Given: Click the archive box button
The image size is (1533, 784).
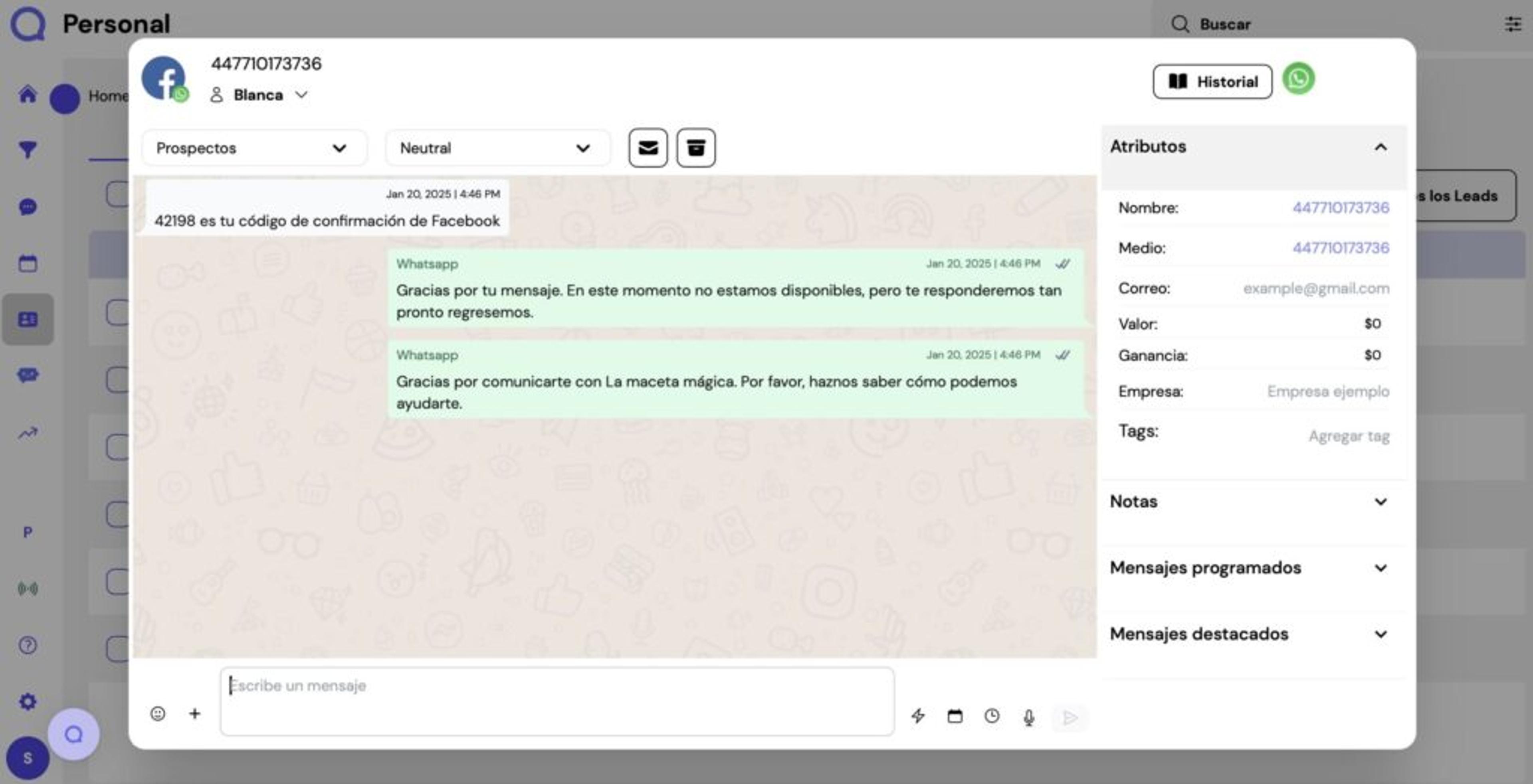Looking at the screenshot, I should pyautogui.click(x=696, y=148).
